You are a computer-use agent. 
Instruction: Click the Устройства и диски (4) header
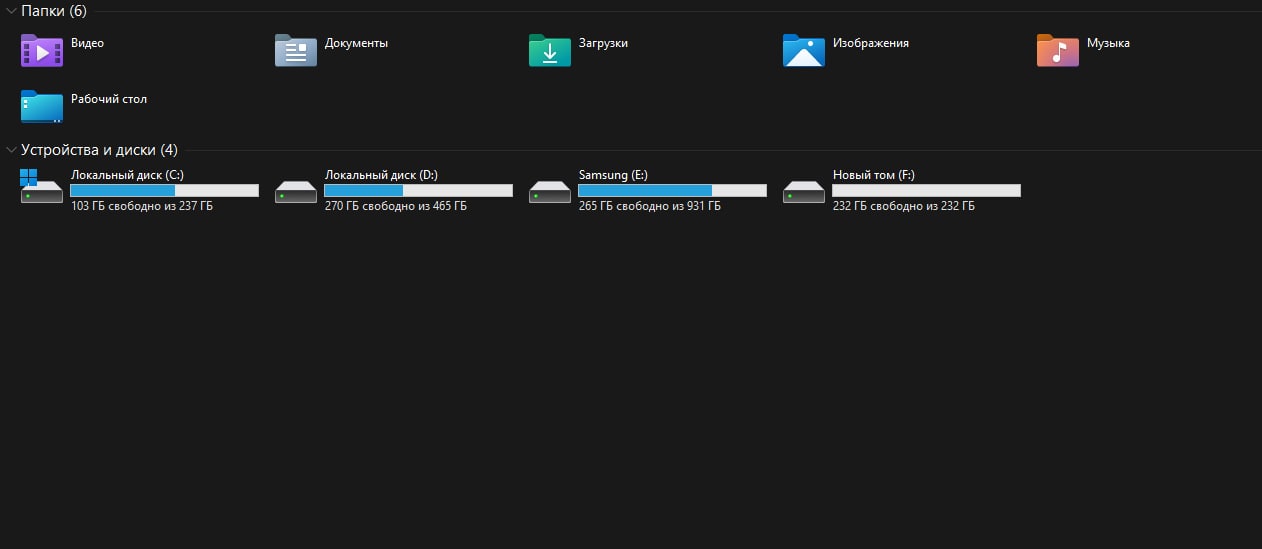pyautogui.click(x=99, y=150)
